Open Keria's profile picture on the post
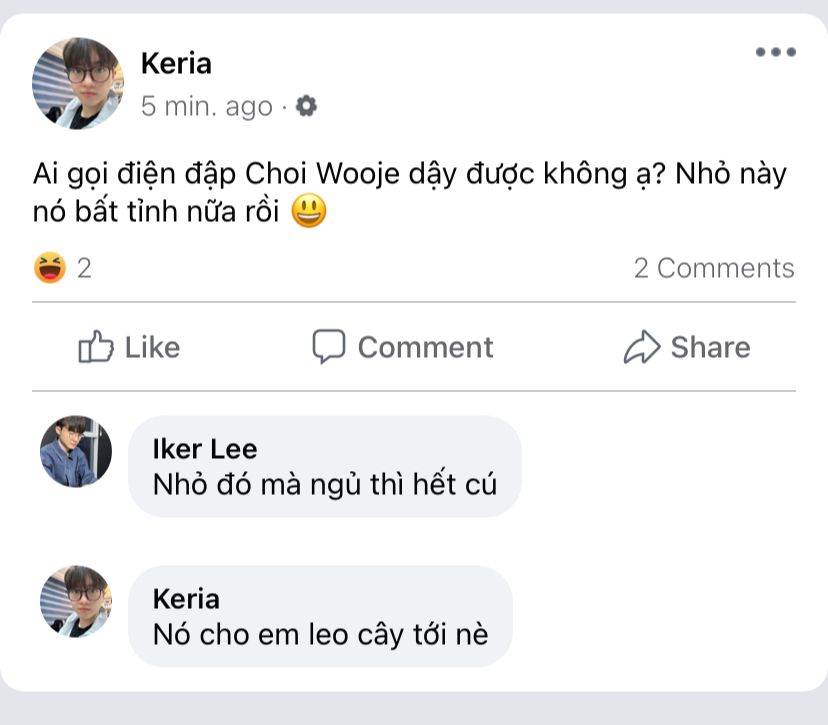The width and height of the screenshot is (828, 725). click(78, 83)
